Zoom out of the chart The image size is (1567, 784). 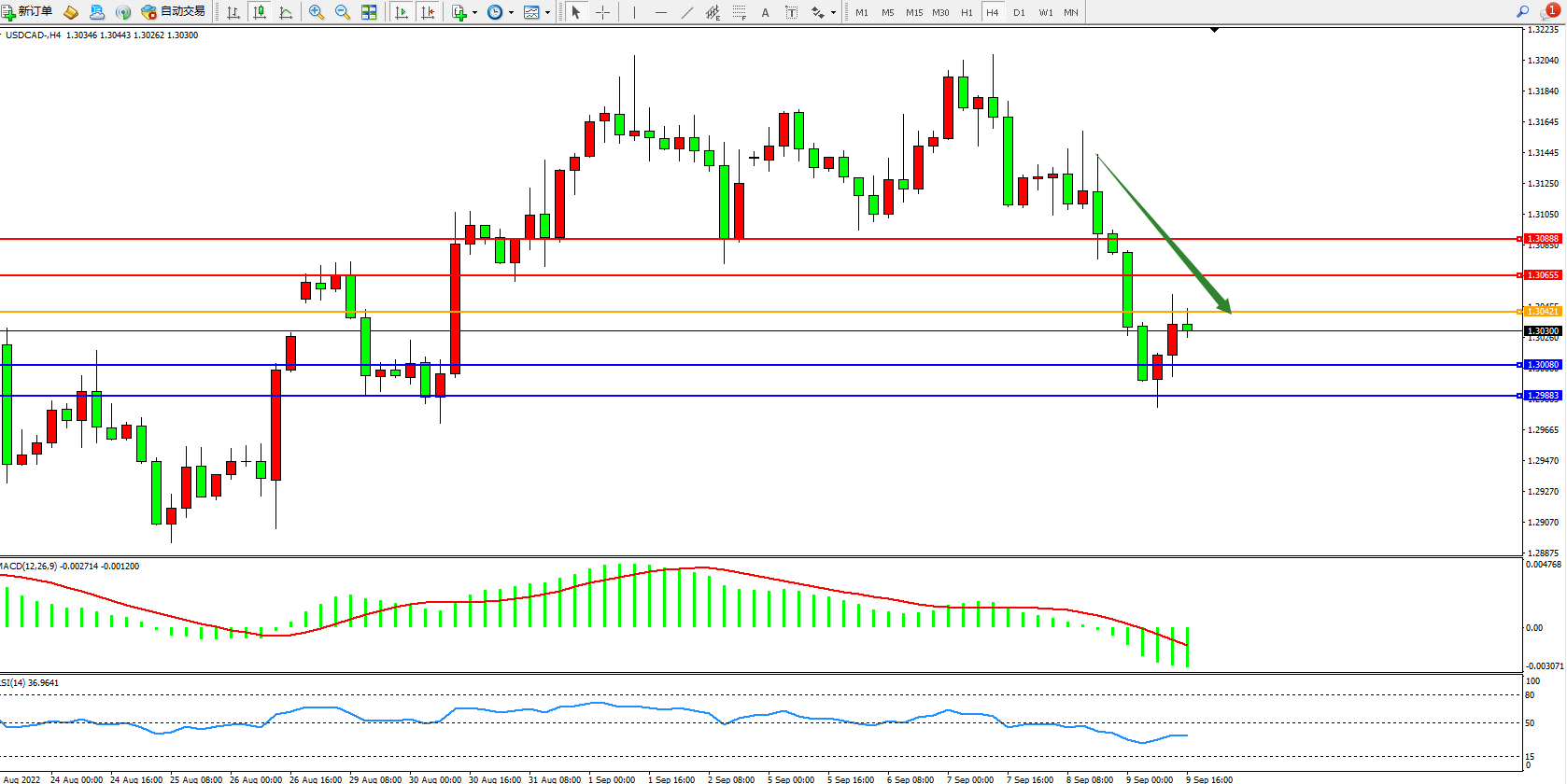coord(342,12)
